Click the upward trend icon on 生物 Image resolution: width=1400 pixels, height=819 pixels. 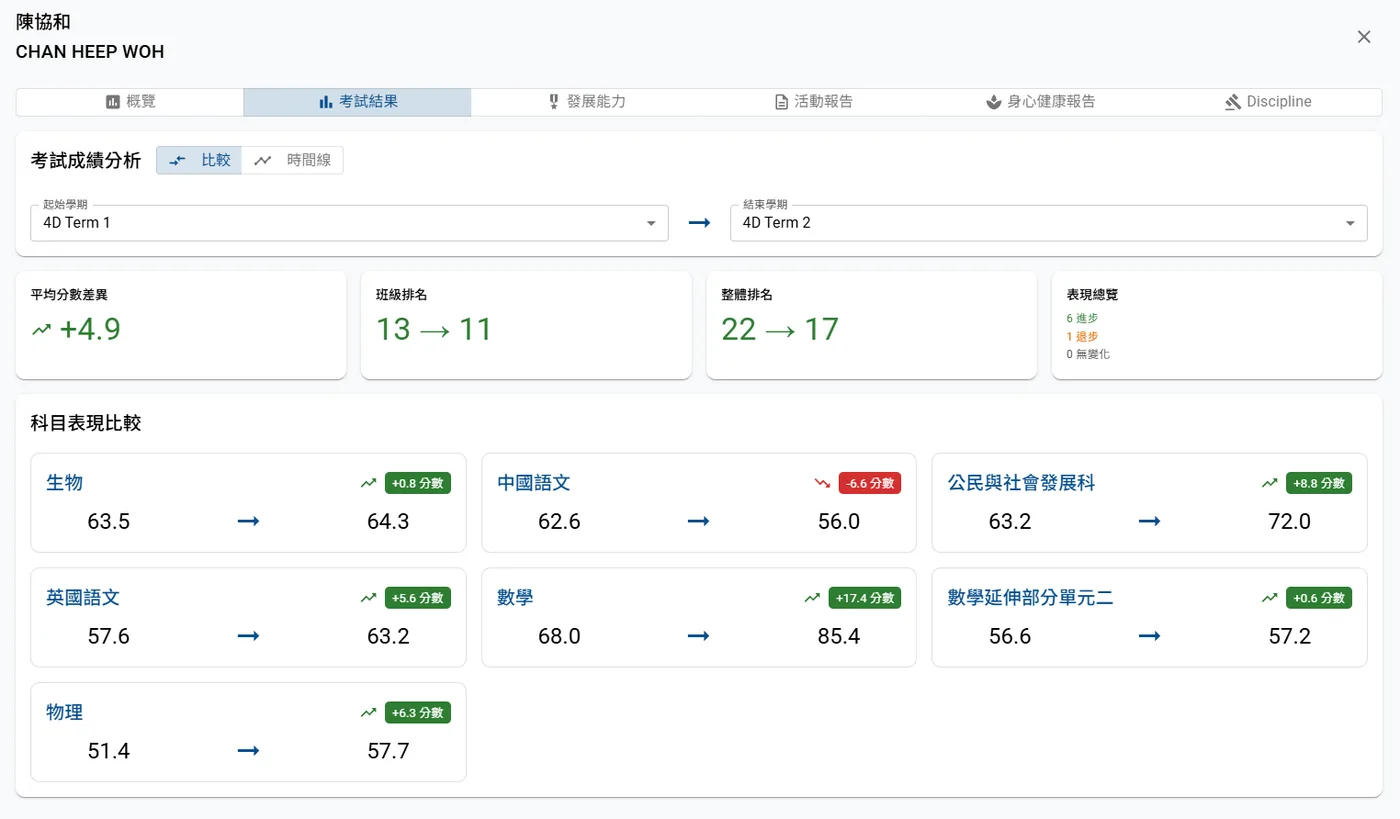[x=369, y=483]
